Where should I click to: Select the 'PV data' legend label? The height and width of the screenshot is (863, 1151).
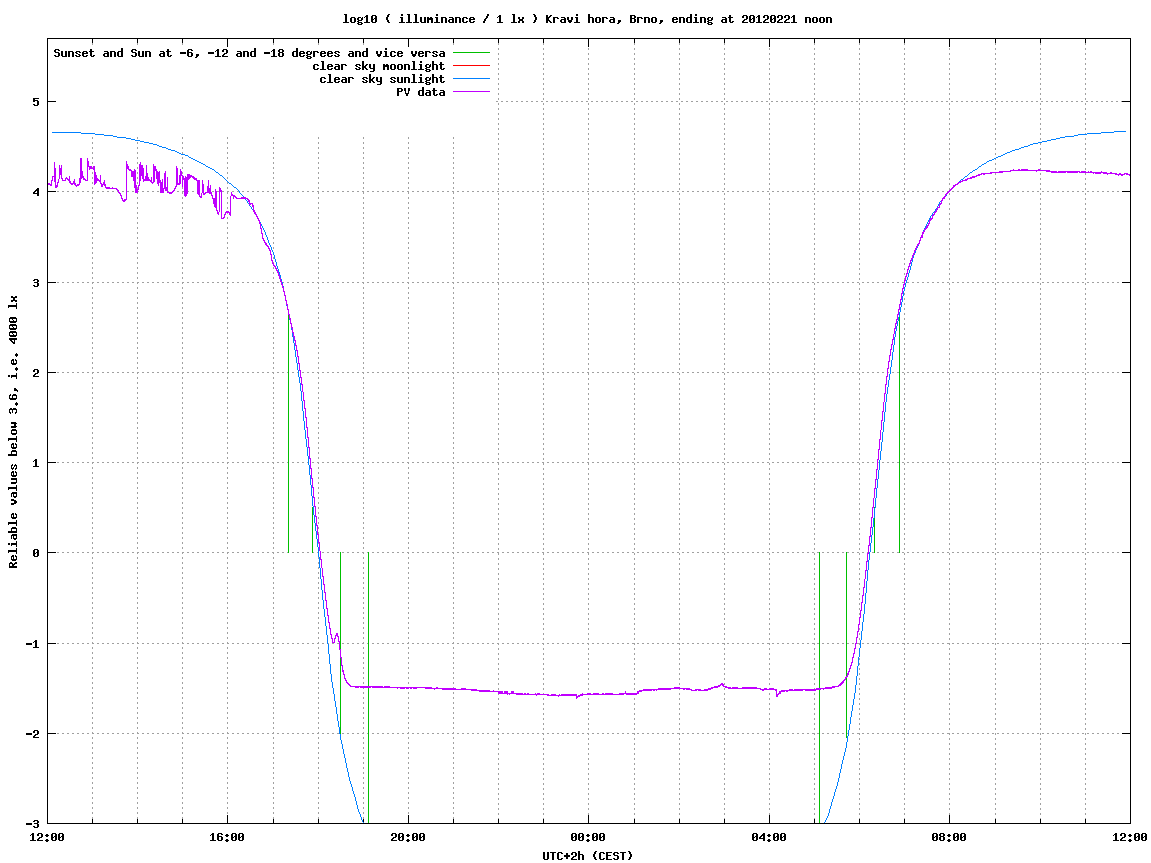(421, 92)
